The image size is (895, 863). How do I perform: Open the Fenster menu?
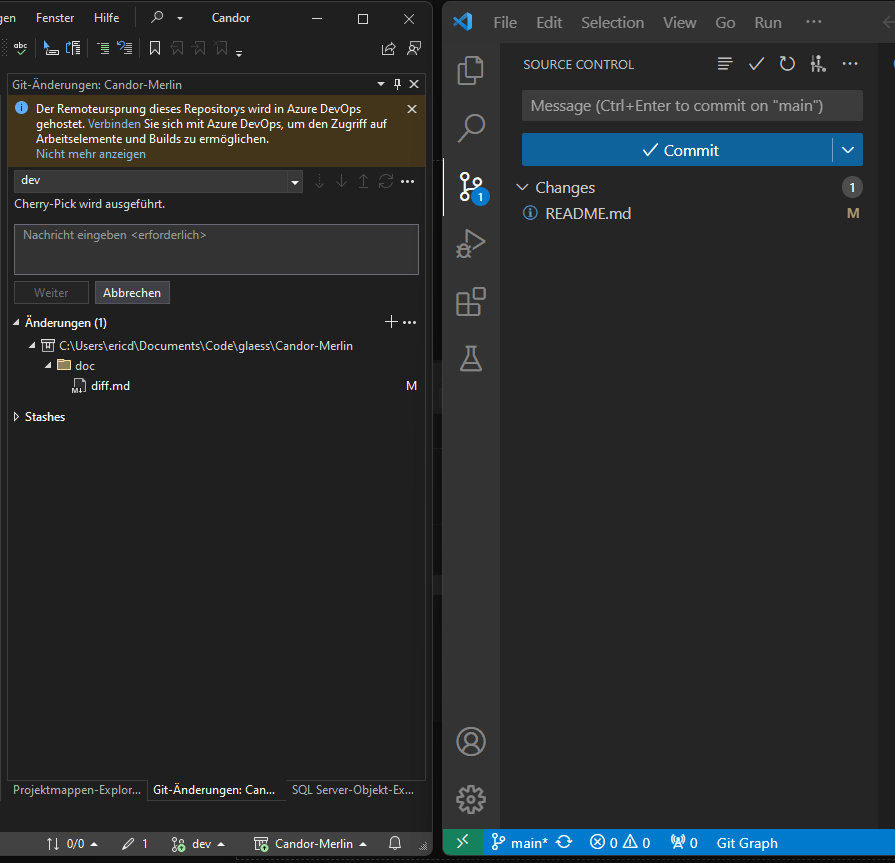coord(55,18)
